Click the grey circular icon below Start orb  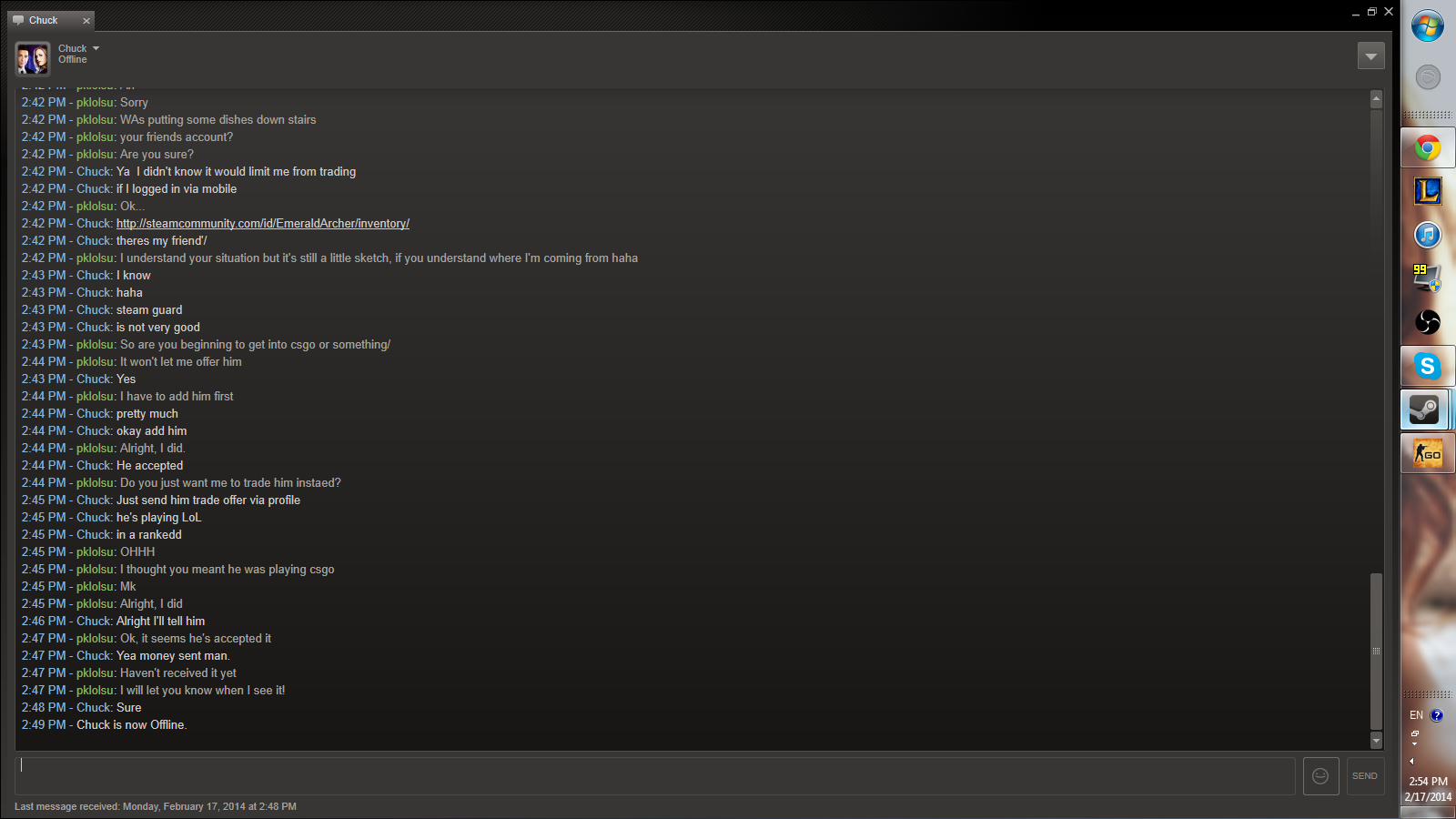(1428, 77)
